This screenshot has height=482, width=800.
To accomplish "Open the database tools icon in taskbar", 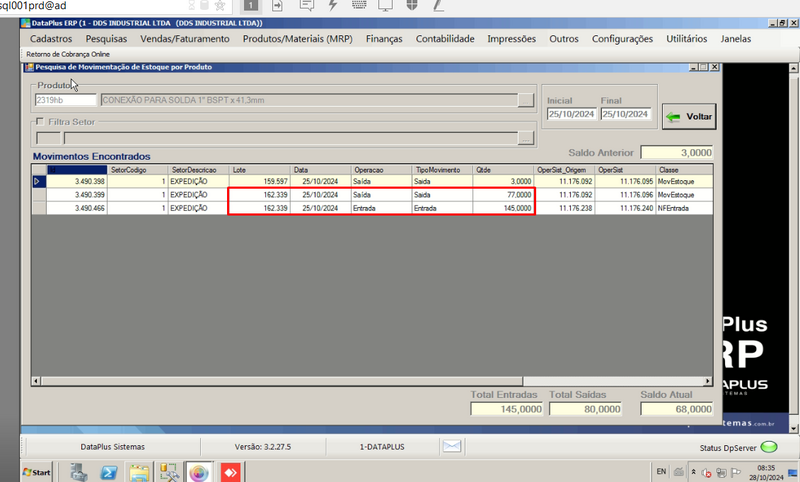I will coord(169,472).
